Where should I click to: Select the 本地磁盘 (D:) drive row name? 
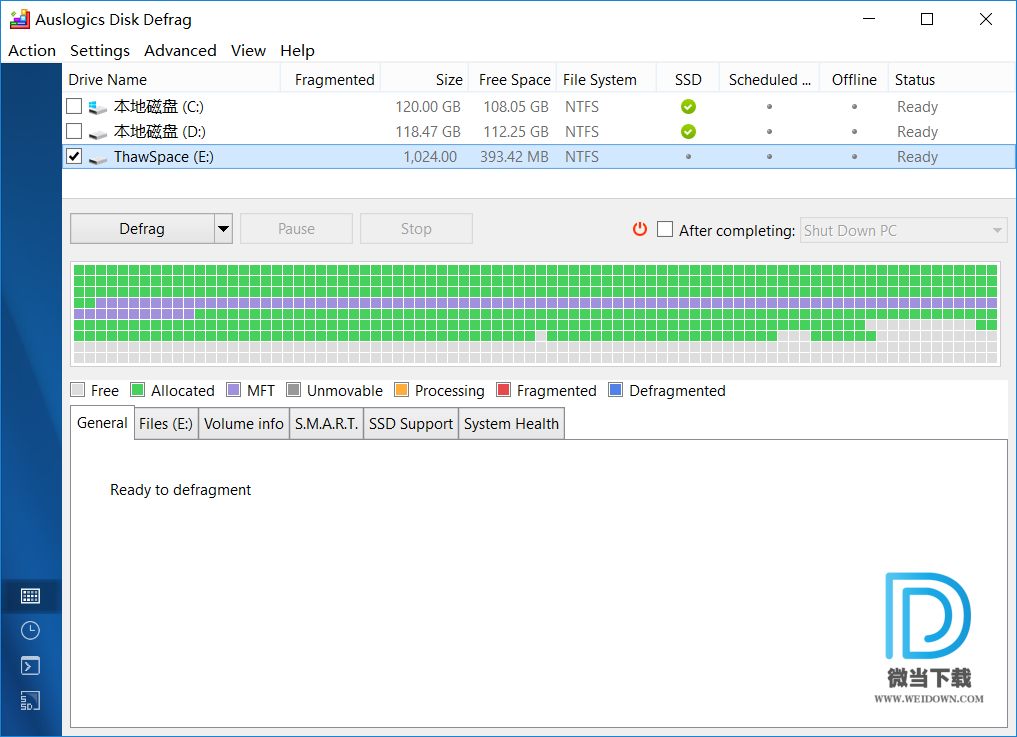[x=160, y=132]
